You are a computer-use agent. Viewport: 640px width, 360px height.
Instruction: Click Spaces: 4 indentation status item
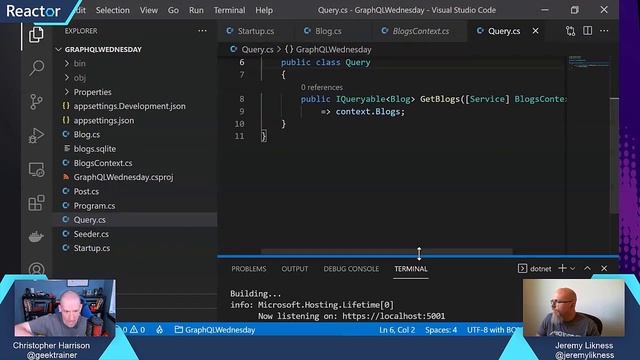tap(441, 330)
